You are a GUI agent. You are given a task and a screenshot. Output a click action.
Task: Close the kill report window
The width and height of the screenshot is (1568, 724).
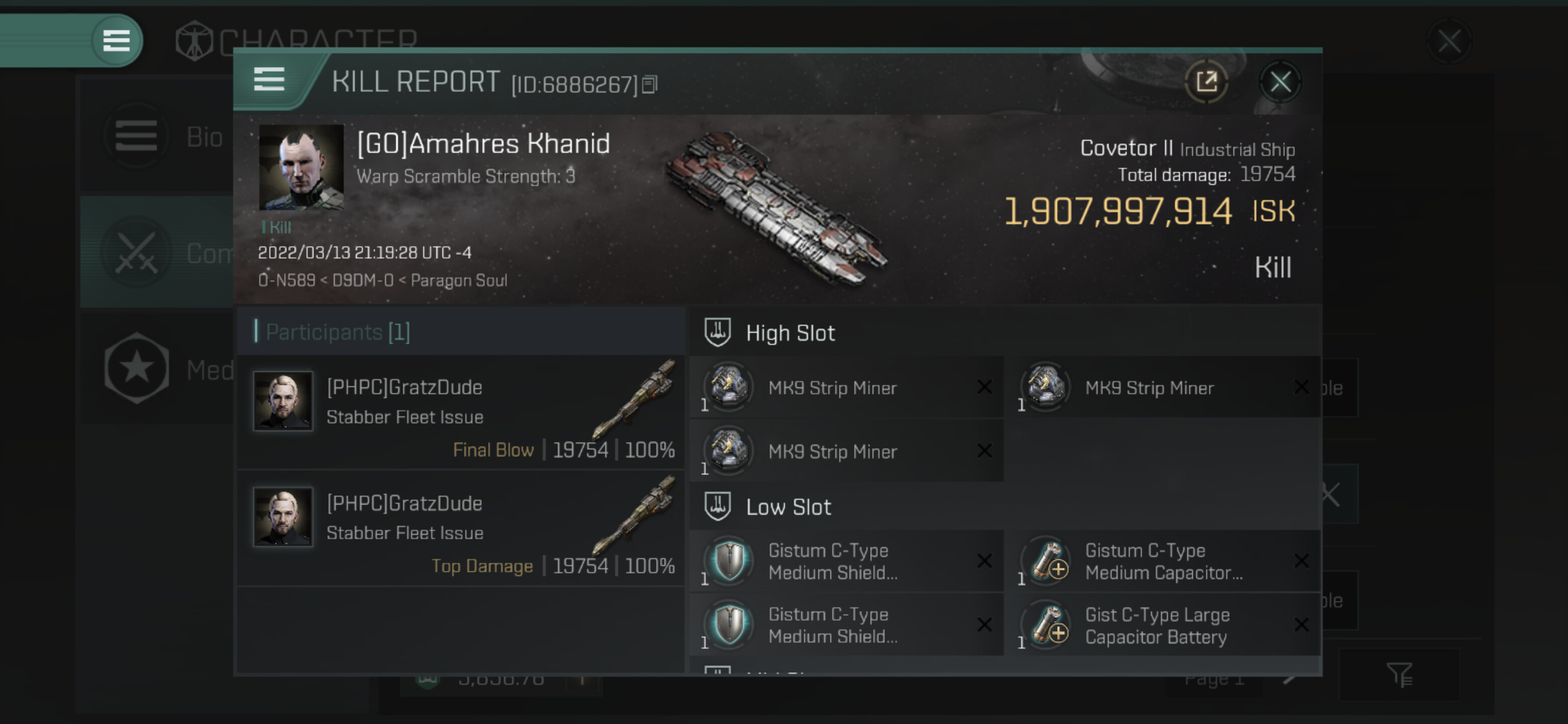tap(1280, 81)
